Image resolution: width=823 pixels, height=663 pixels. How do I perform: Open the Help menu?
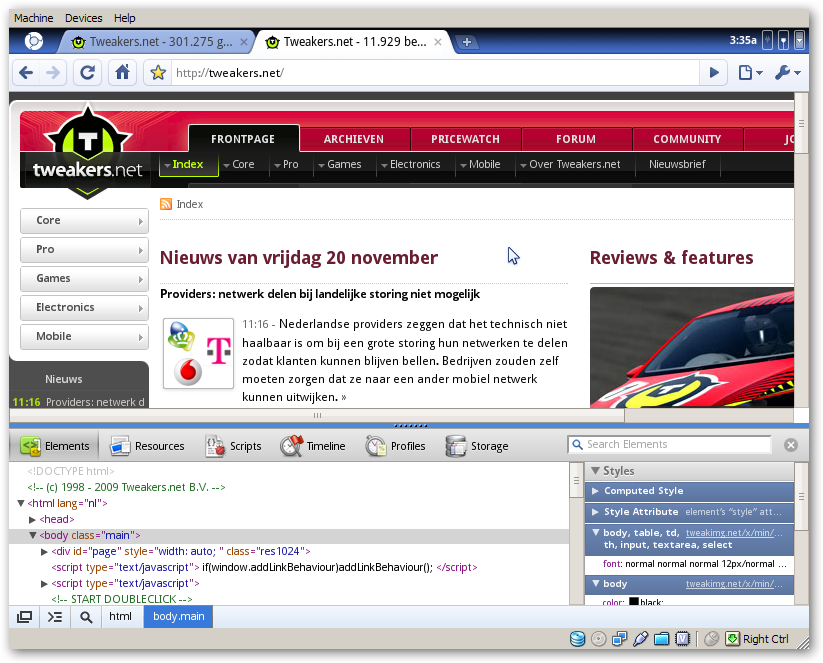[x=124, y=18]
